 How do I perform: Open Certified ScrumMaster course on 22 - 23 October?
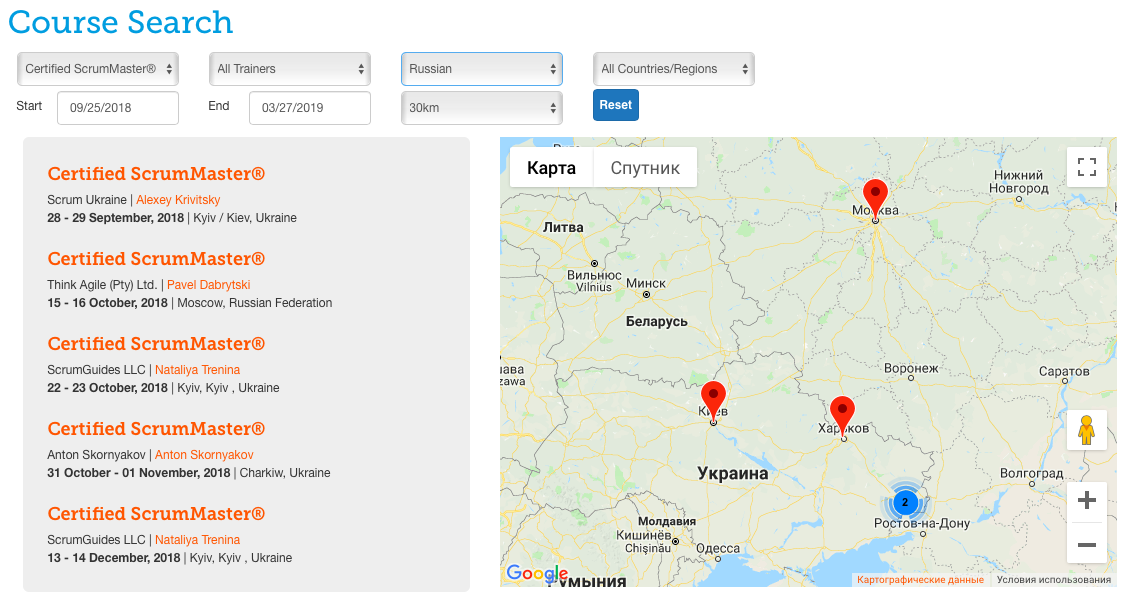156,344
